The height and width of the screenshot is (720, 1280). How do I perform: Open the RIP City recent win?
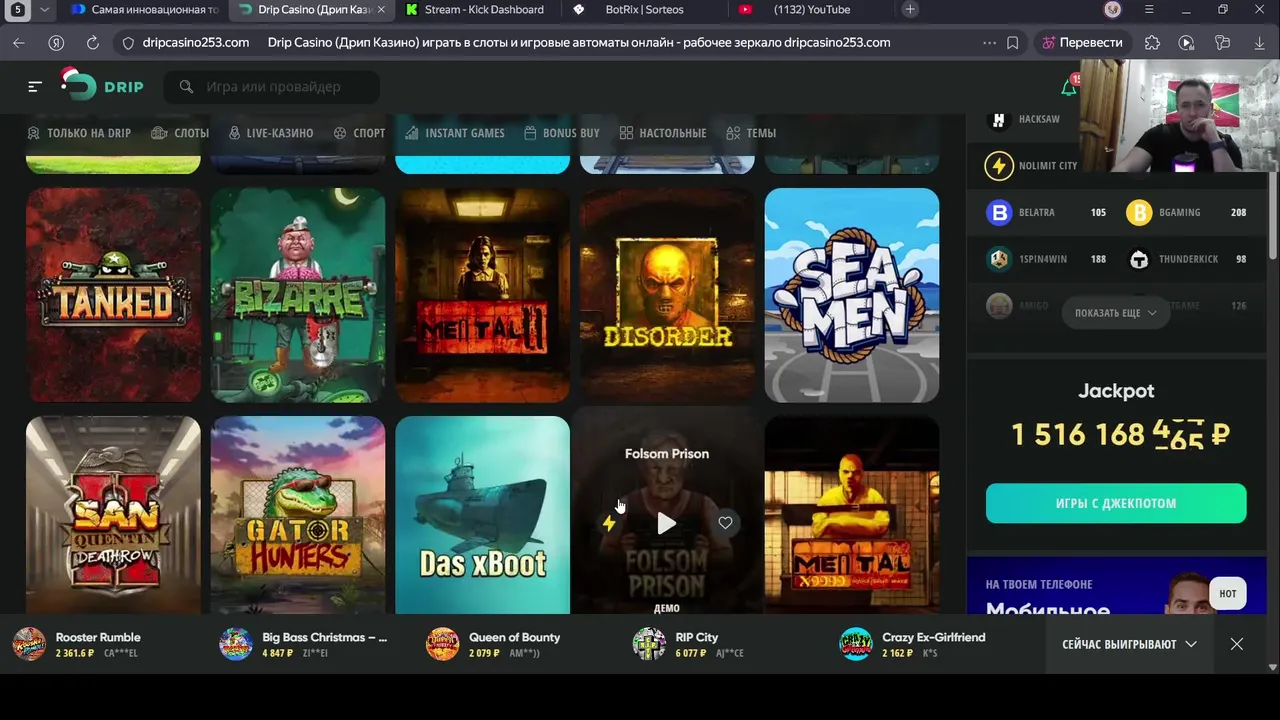690,644
